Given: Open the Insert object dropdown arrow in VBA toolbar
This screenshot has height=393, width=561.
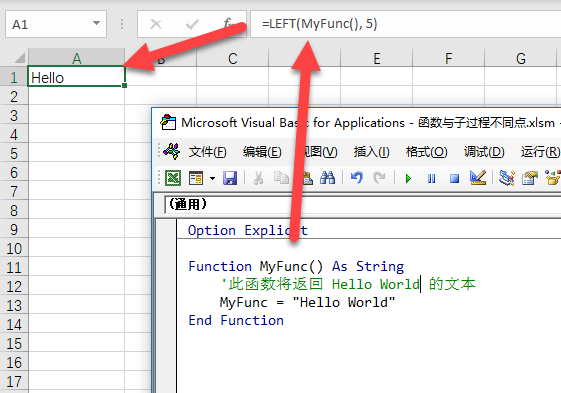Looking at the screenshot, I should [212, 178].
